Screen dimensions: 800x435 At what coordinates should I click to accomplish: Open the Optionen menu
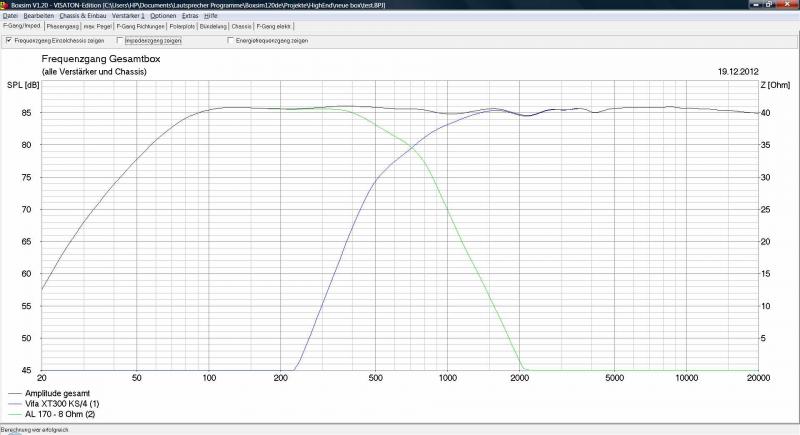pyautogui.click(x=163, y=16)
